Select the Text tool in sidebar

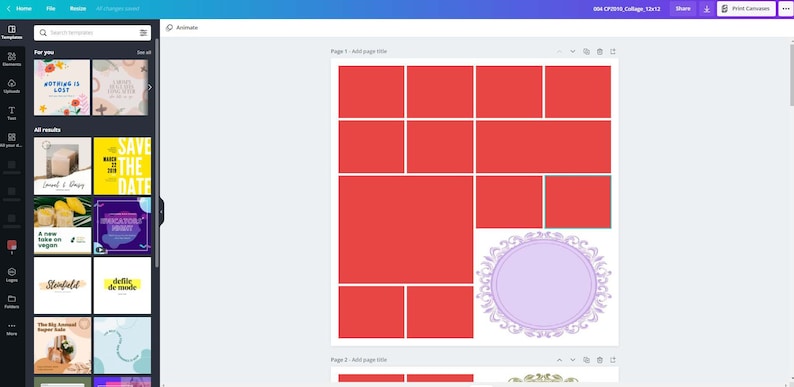tap(12, 113)
